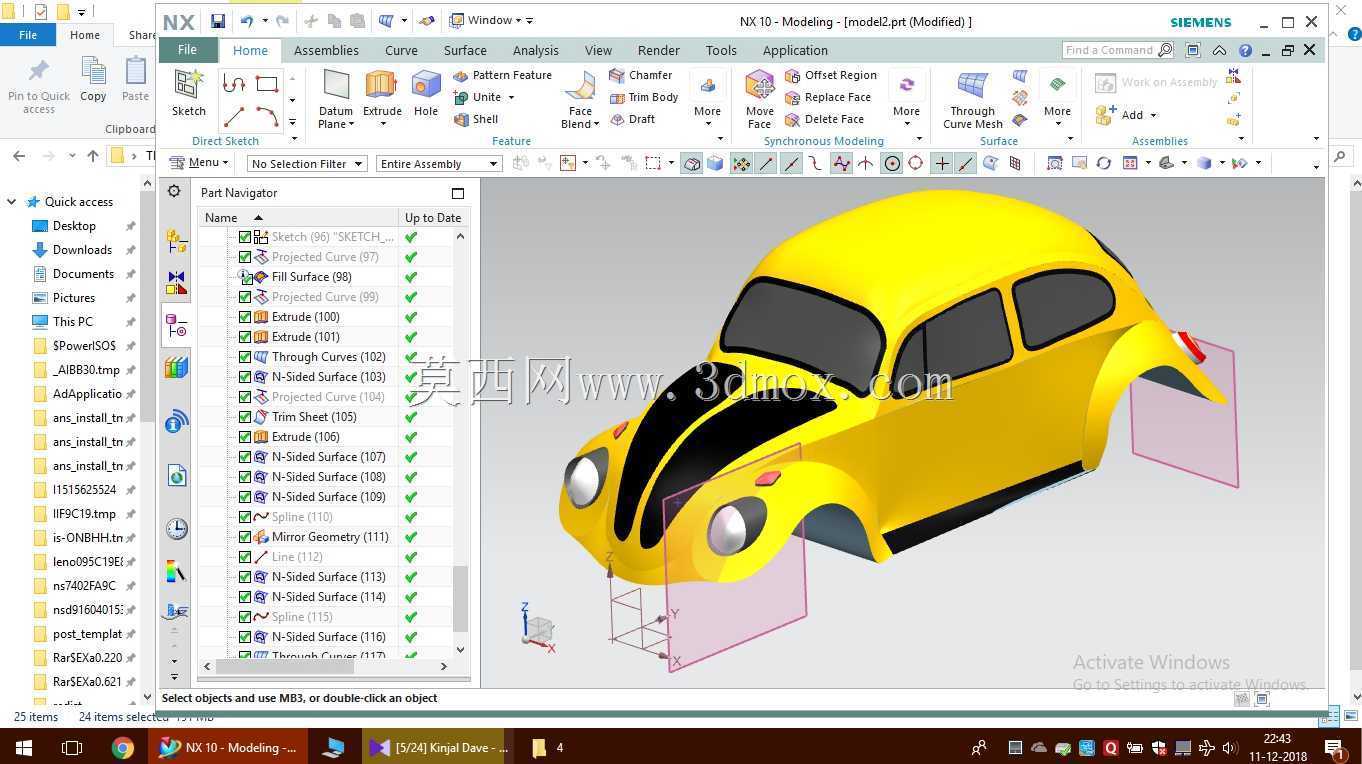Uncheck the Extrude (100) feature checkbox
The image size is (1362, 764).
pos(245,317)
